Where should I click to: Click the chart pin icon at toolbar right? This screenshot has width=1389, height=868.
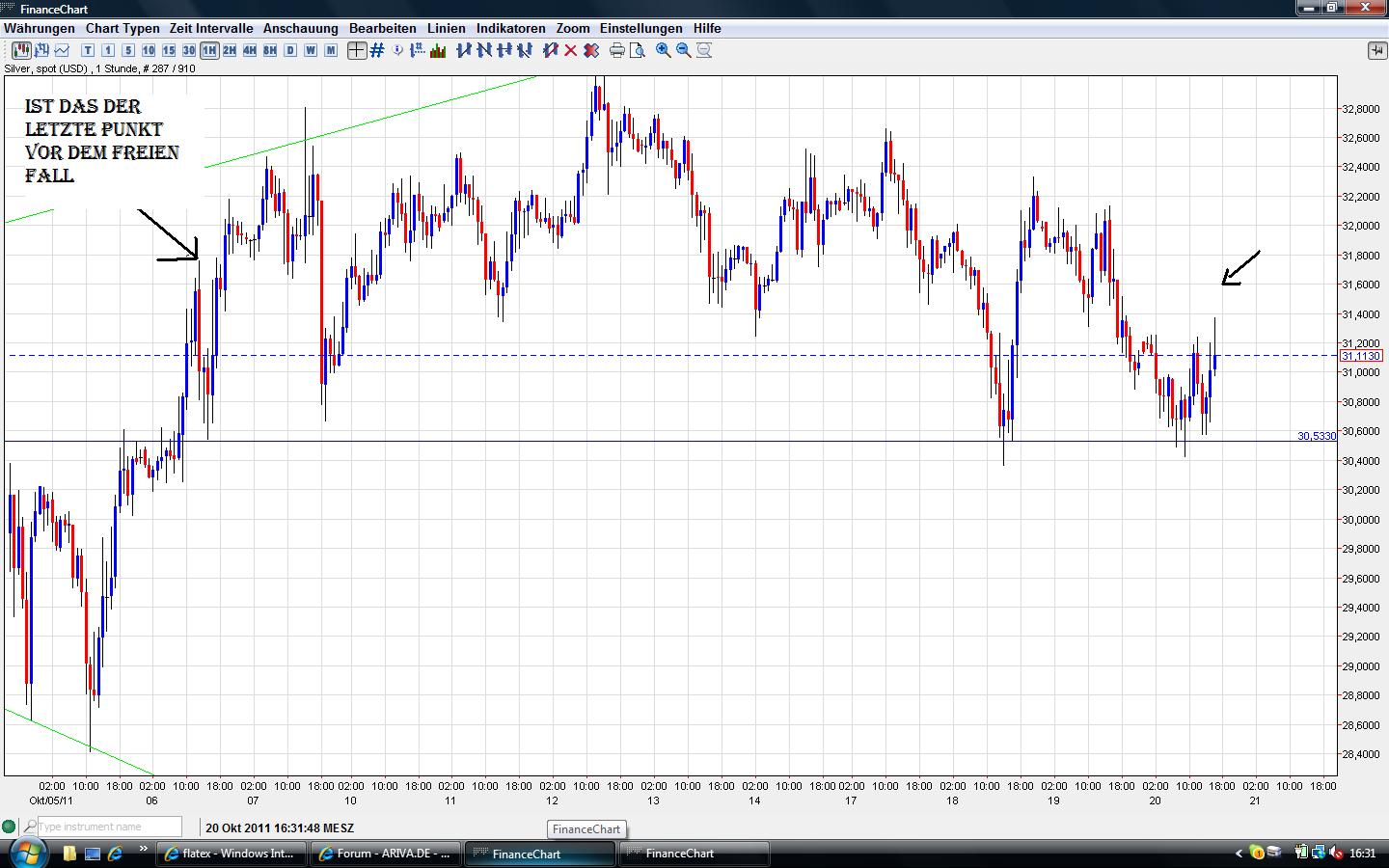(1376, 50)
